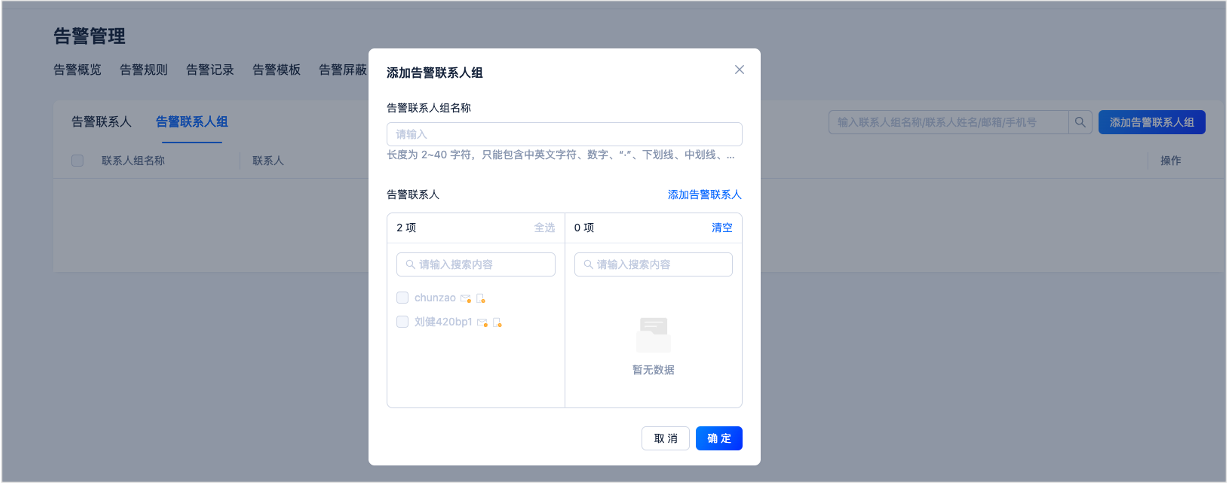Open the 告警记录 navigation tab
The height and width of the screenshot is (484, 1228).
click(x=210, y=70)
